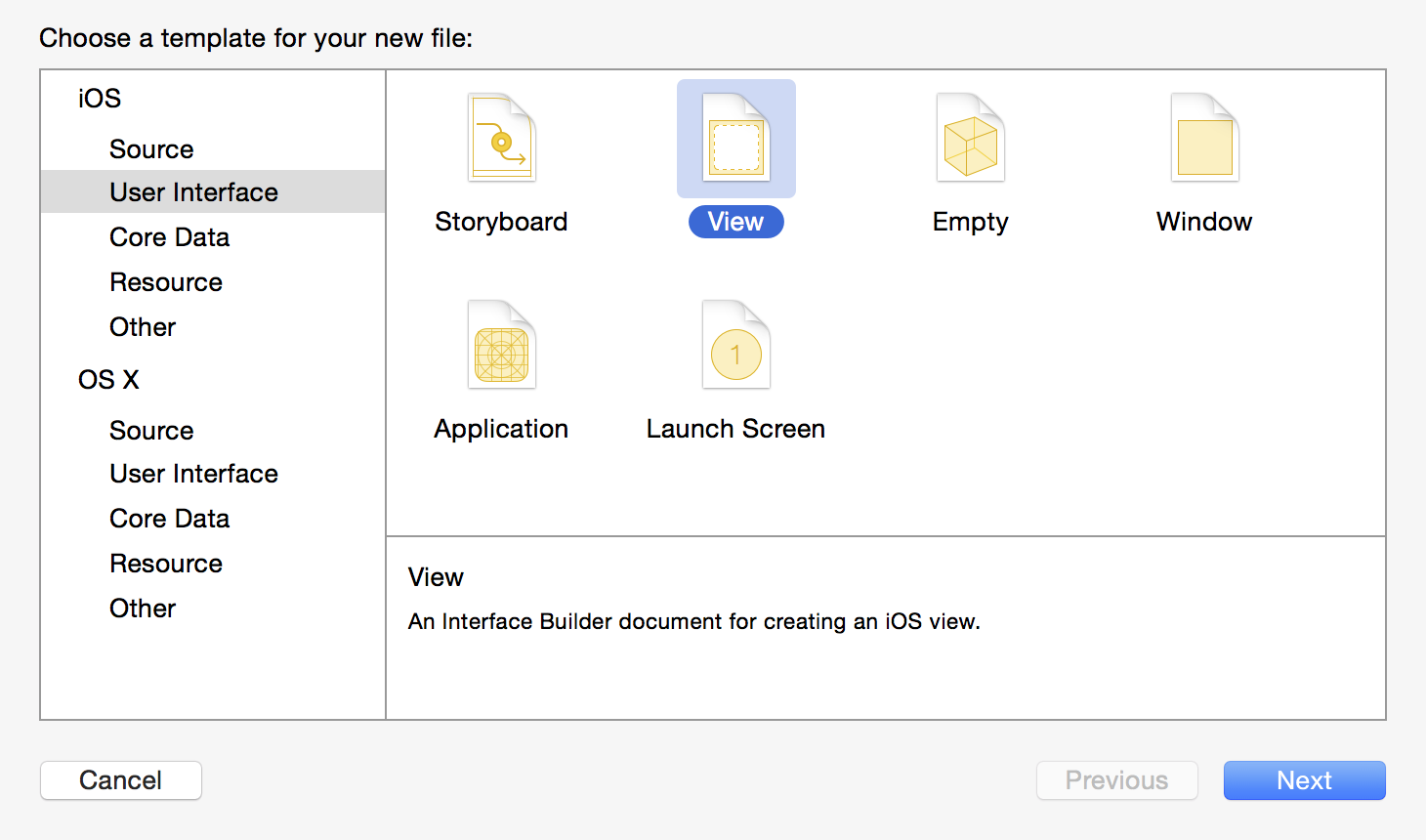Click the 'Choose a template' heading
This screenshot has width=1426, height=840.
point(256,38)
